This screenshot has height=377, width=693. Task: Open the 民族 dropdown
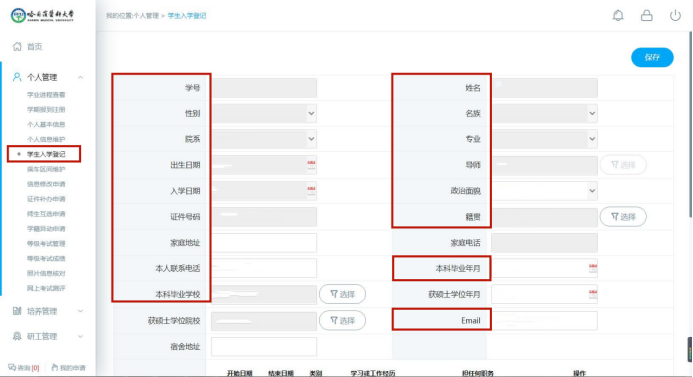544,113
